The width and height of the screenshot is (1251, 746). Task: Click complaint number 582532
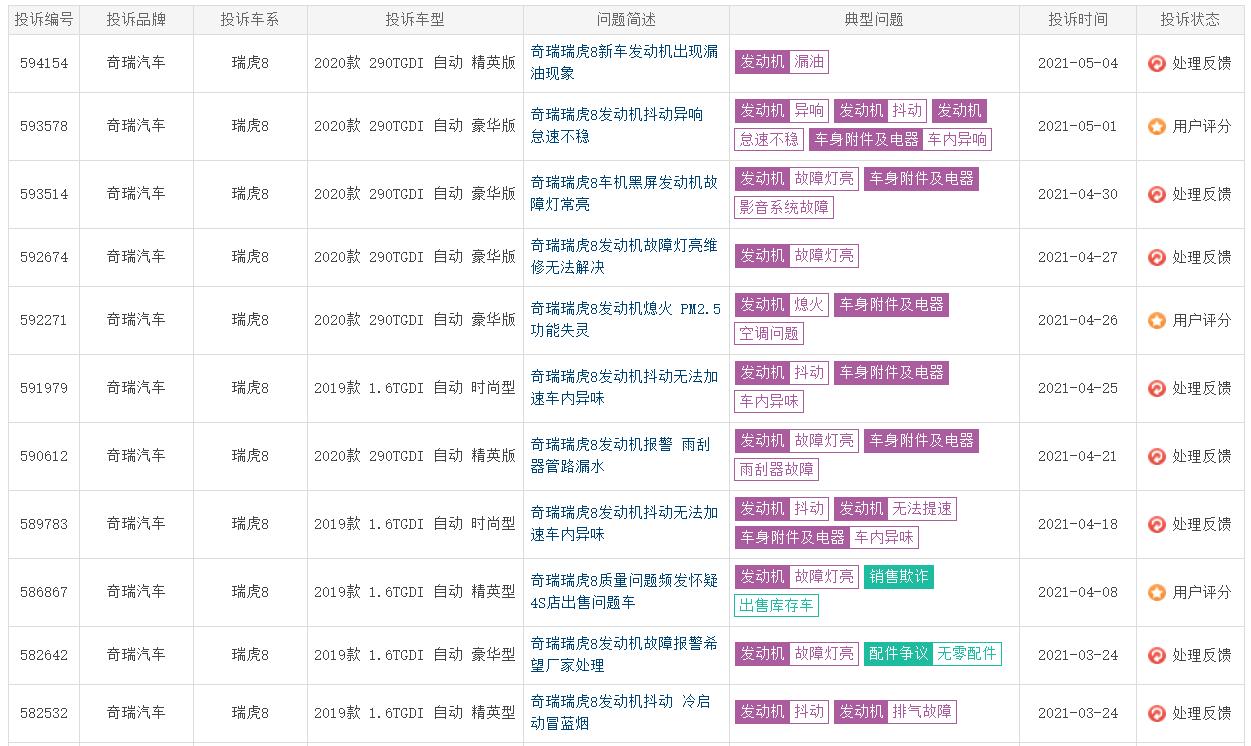tap(44, 713)
